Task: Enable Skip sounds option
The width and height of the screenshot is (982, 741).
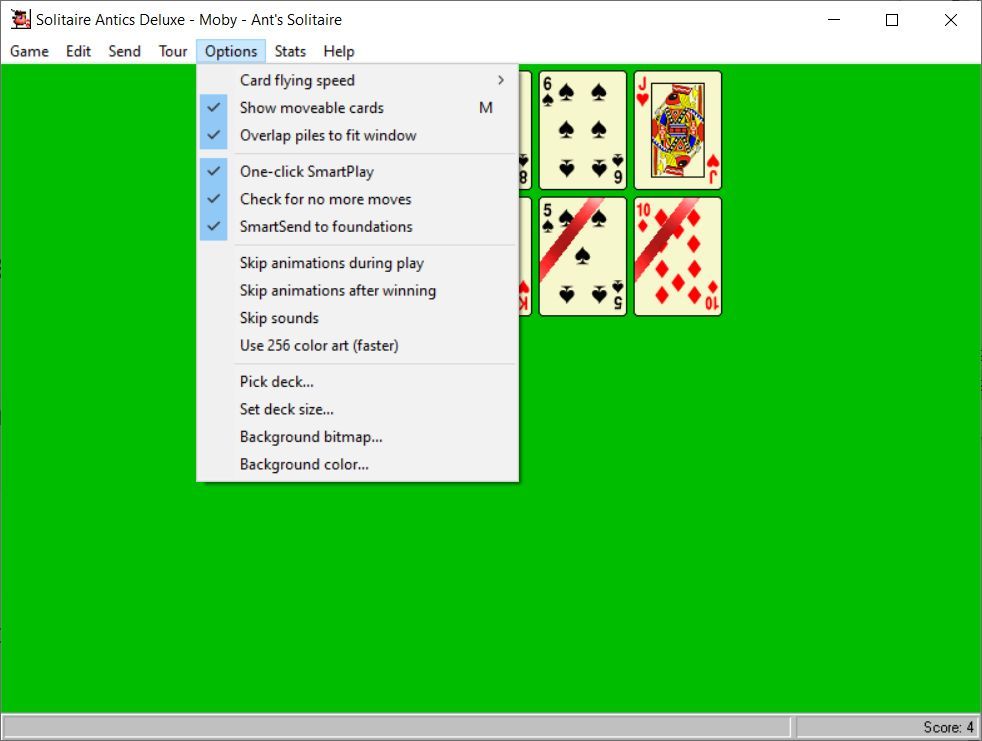Action: [279, 318]
